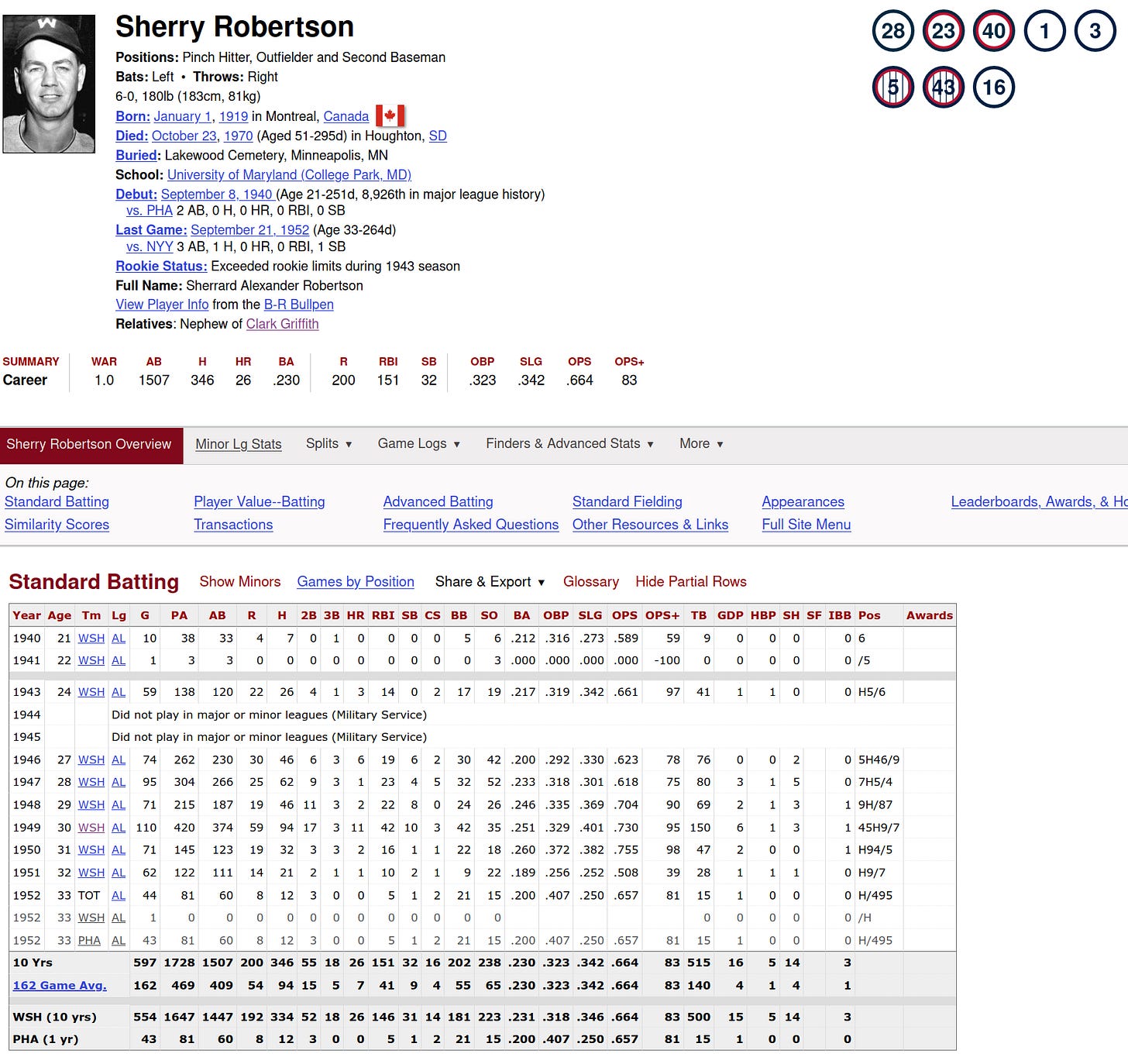Expand the More dropdown menu
This screenshot has height=1064, width=1128.
click(701, 444)
